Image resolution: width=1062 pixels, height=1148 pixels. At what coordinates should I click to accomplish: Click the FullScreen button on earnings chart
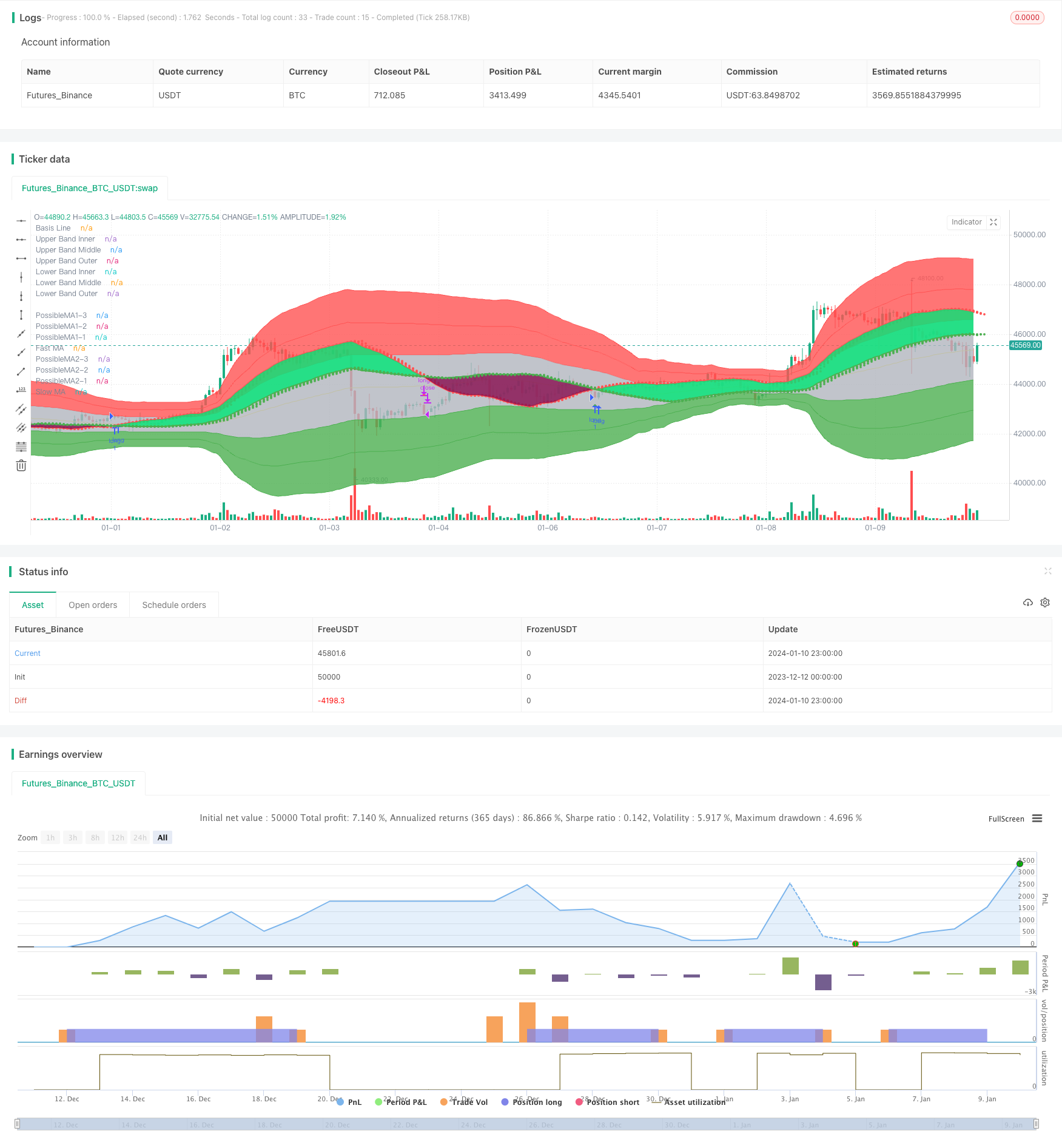(1006, 819)
